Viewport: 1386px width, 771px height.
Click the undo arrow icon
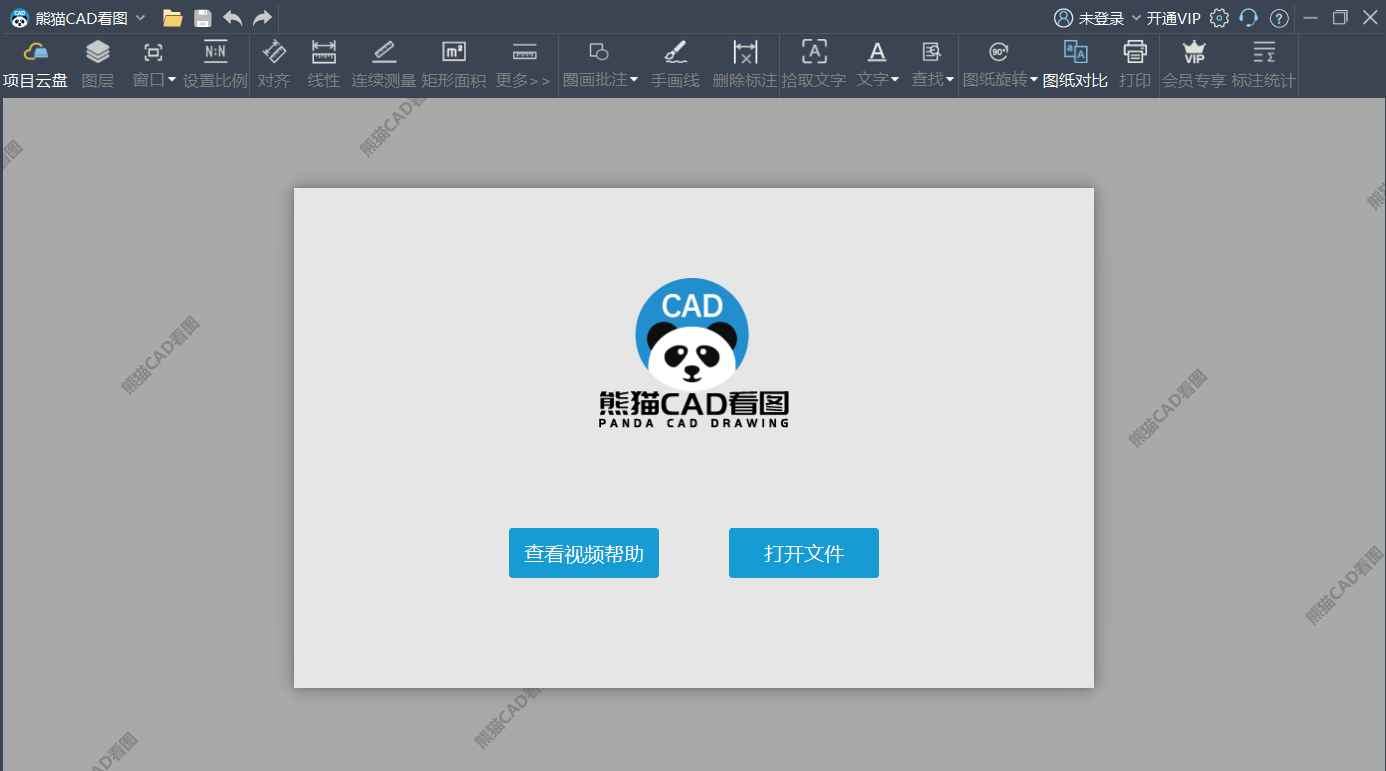(x=233, y=18)
